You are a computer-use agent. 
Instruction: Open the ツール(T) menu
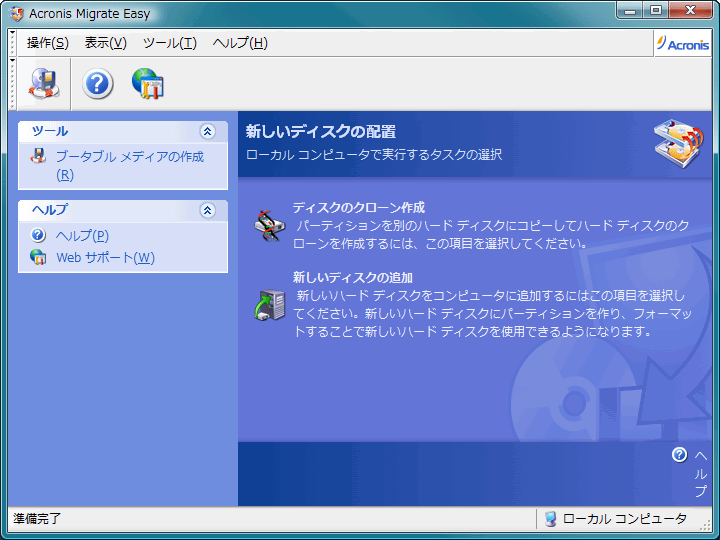click(x=170, y=43)
